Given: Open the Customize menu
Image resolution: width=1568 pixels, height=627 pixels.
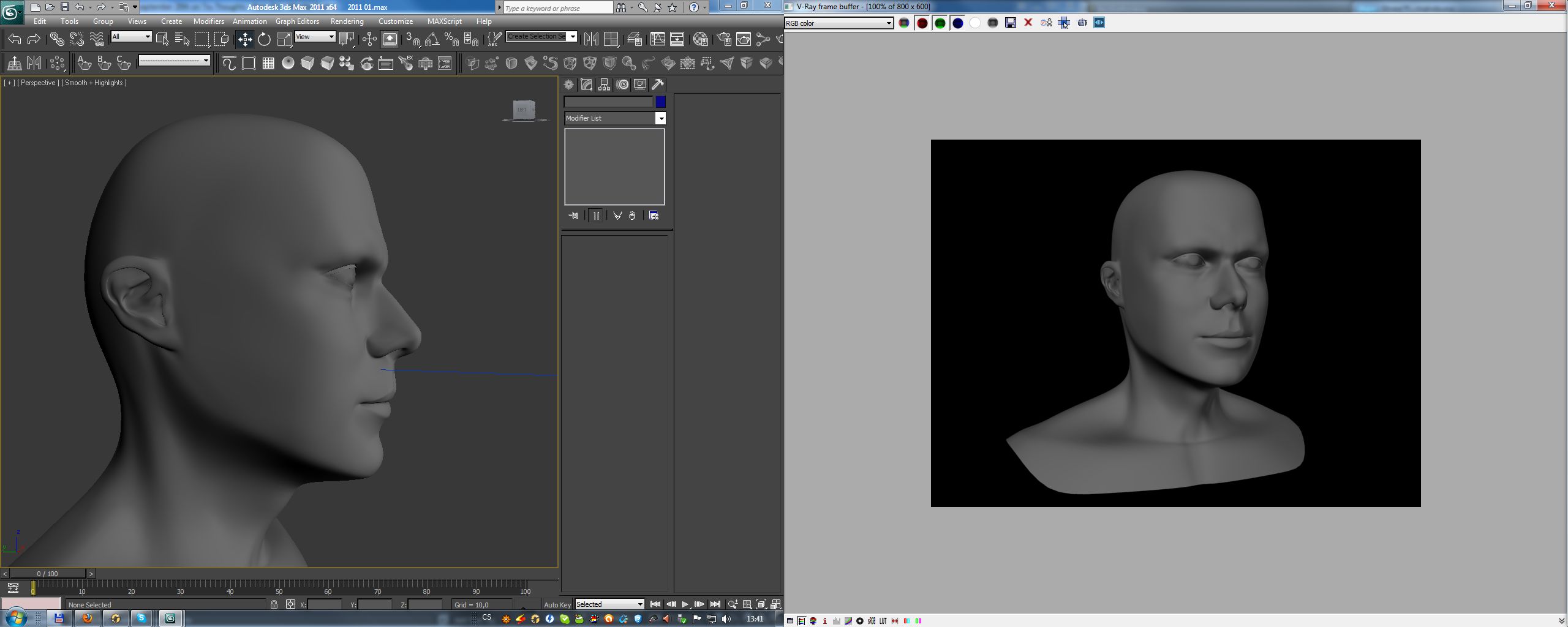Looking at the screenshot, I should click(x=395, y=21).
